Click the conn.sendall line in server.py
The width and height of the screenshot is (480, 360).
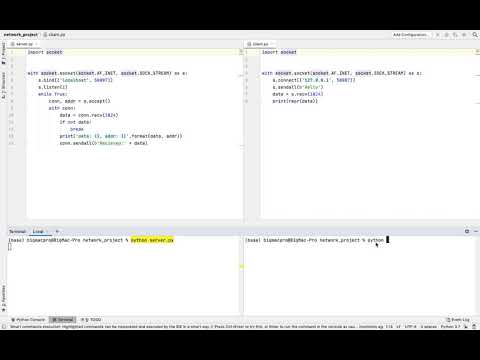click(x=104, y=143)
